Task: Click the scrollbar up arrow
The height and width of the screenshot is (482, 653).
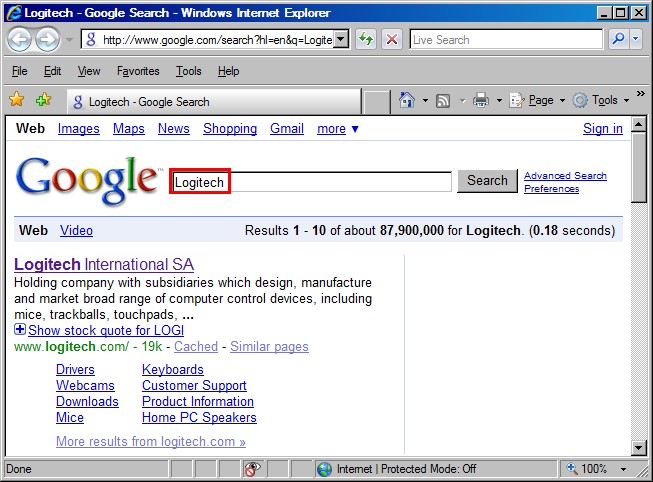Action: (x=638, y=124)
